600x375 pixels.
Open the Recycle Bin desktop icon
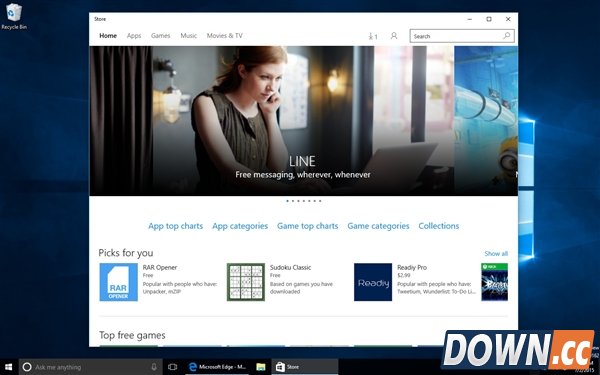coord(14,16)
